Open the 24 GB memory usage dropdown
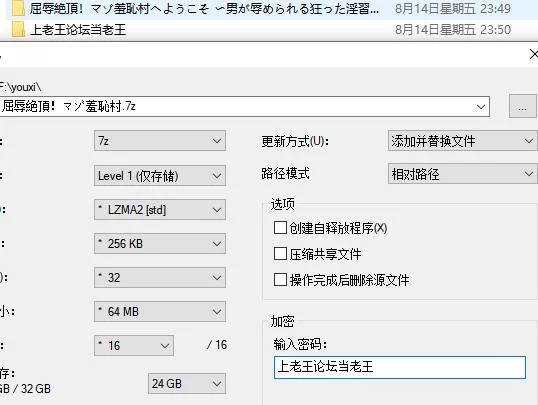Image resolution: width=538 pixels, height=405 pixels. tap(187, 383)
